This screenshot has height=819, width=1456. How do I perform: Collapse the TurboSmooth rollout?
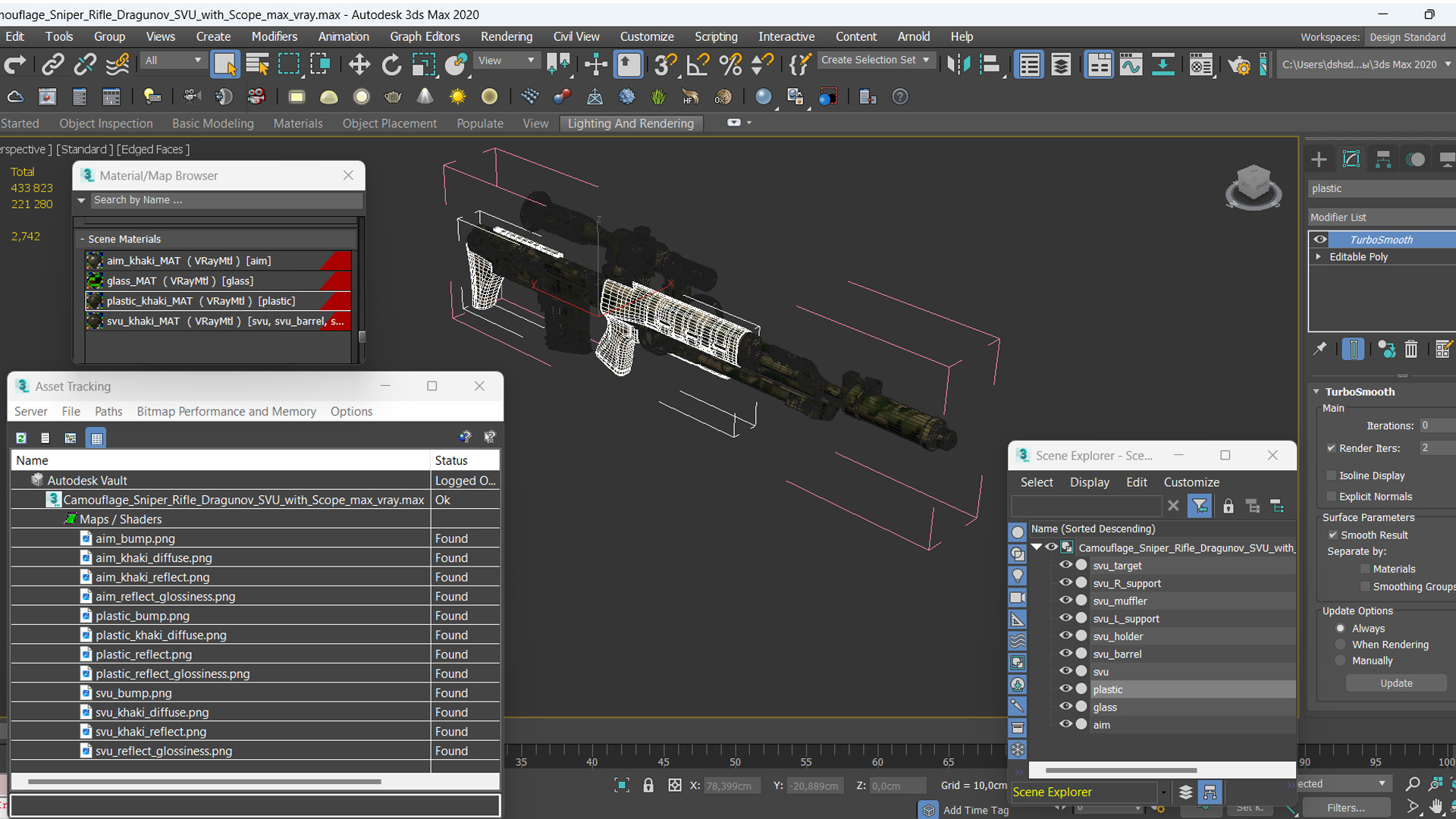(x=1316, y=392)
